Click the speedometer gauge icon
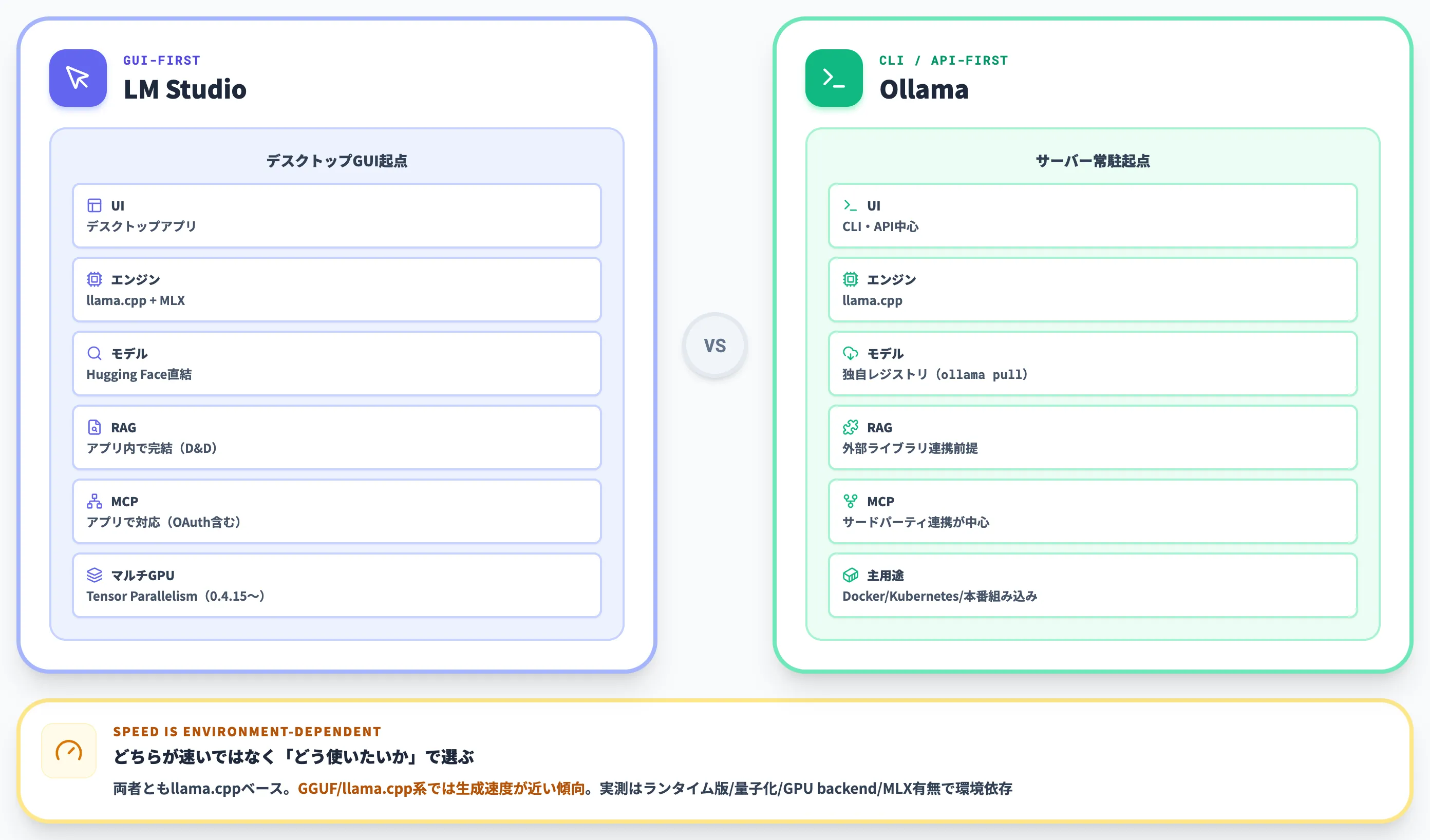The width and height of the screenshot is (1430, 840). pyautogui.click(x=69, y=750)
